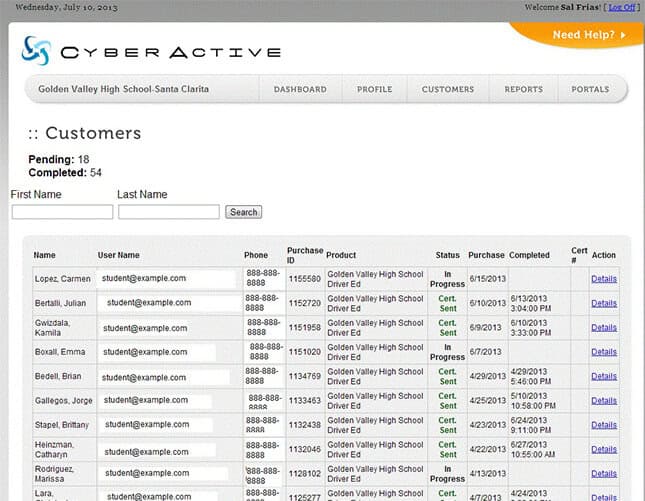
Task: Click purchase ID 1152720
Action: pos(304,303)
